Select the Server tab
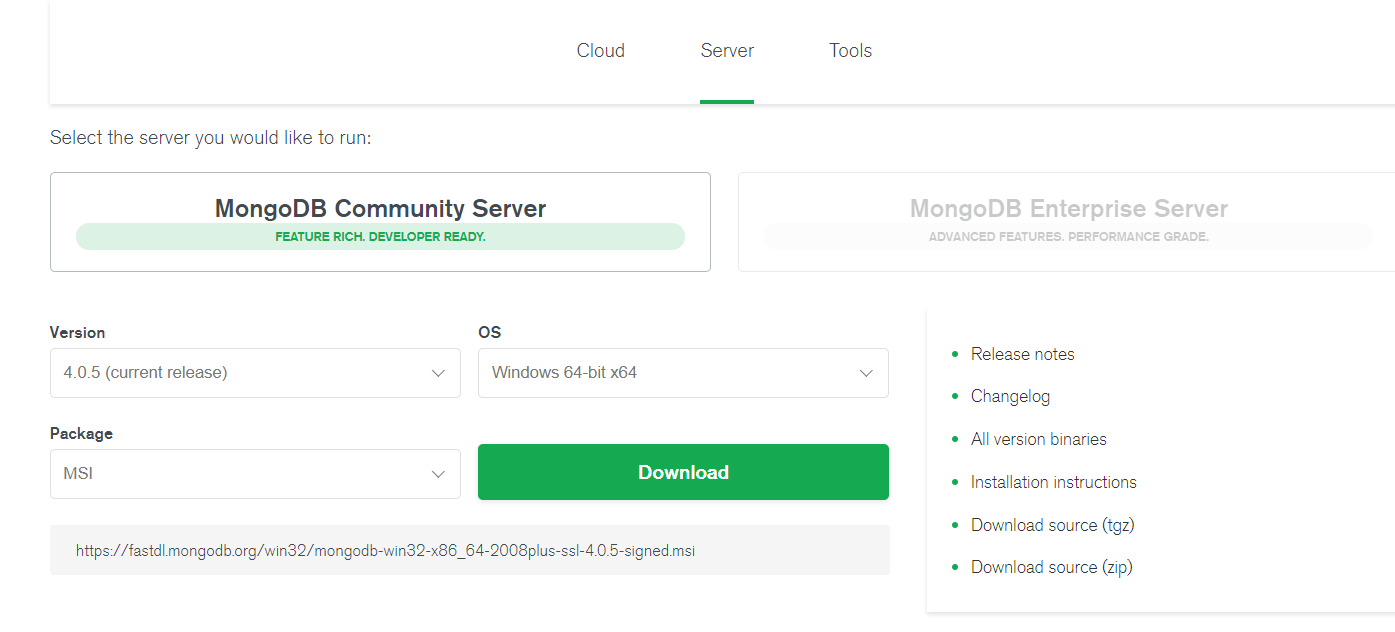This screenshot has width=1395, height=632. point(727,51)
